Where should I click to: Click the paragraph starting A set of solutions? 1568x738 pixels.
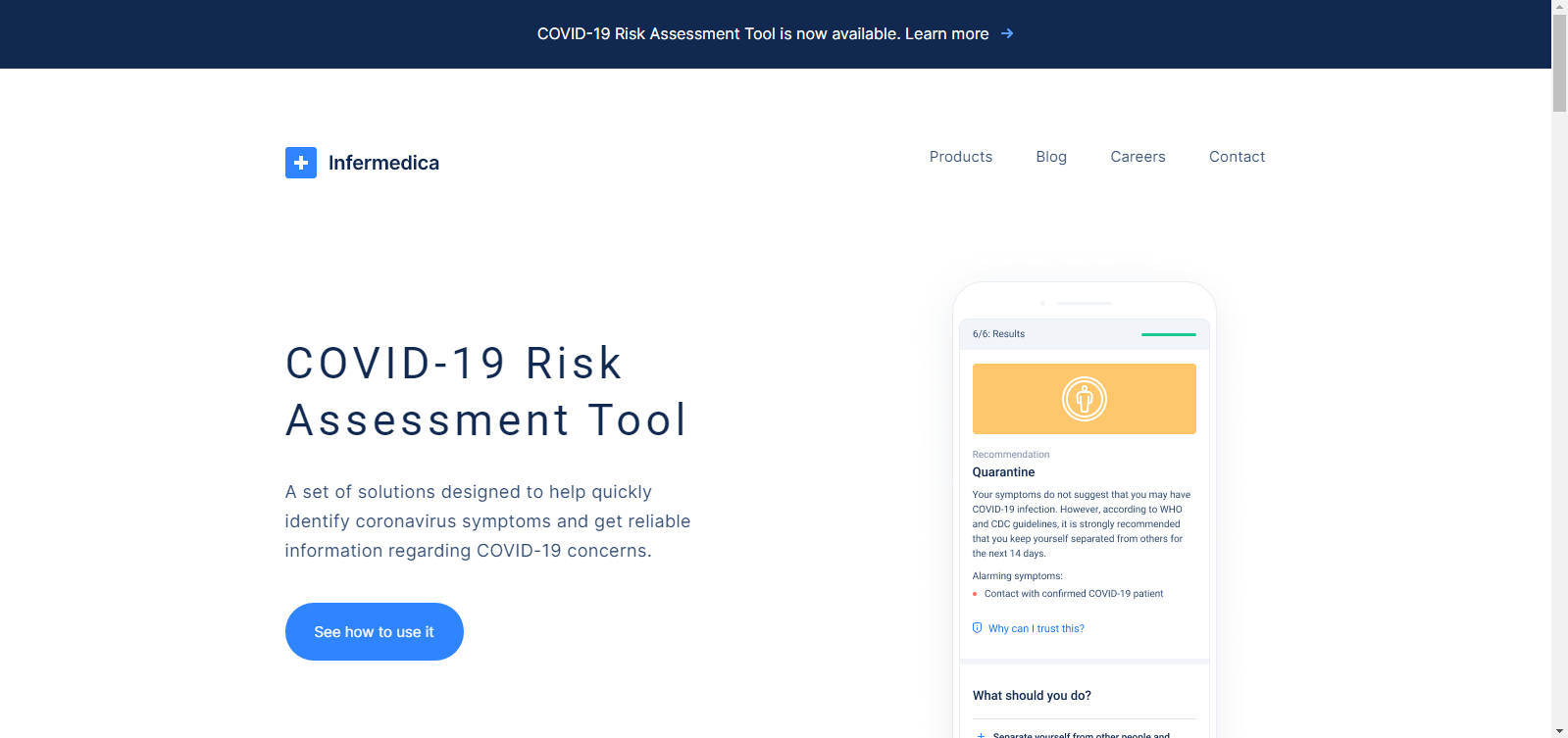click(x=487, y=521)
